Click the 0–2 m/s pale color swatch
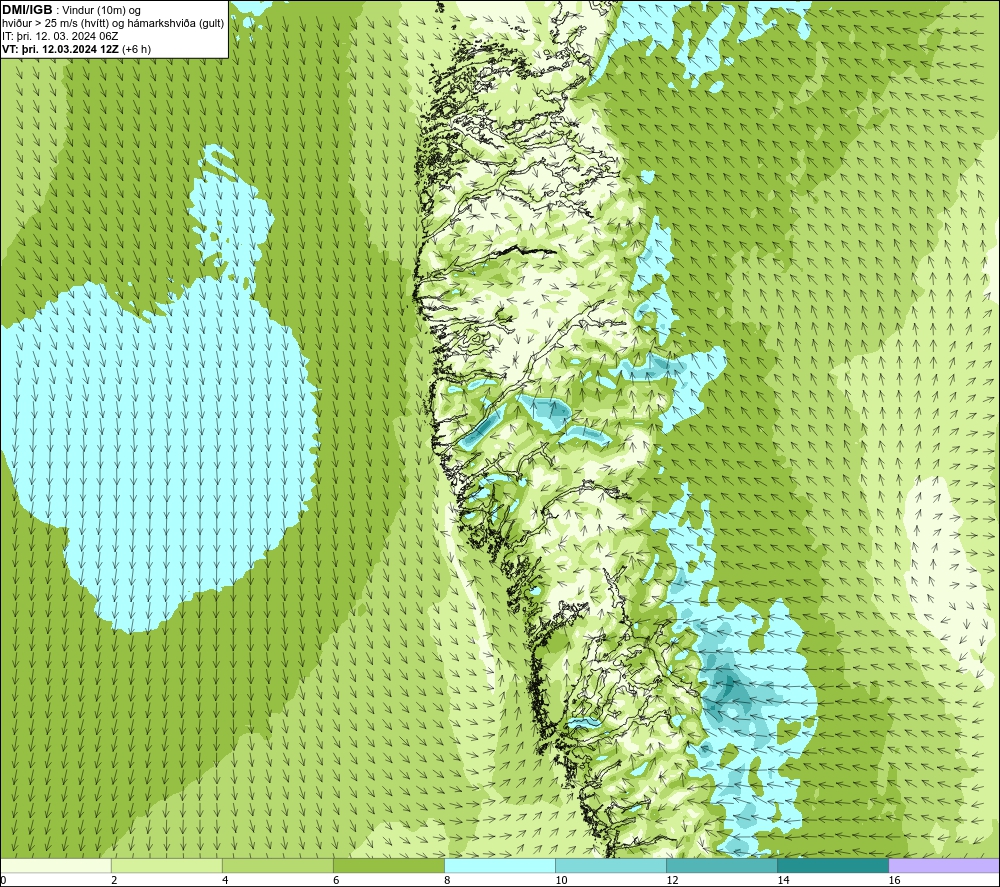The image size is (1000, 887). click(x=56, y=865)
